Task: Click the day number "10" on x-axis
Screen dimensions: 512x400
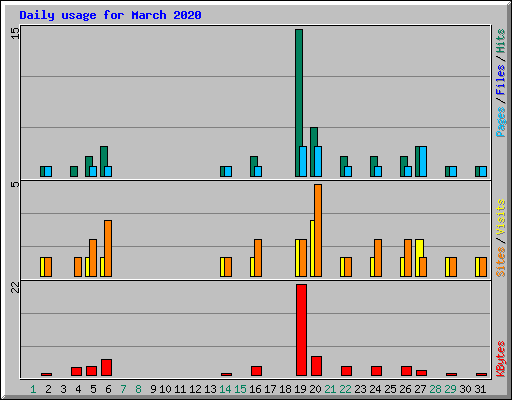Action: pyautogui.click(x=165, y=389)
